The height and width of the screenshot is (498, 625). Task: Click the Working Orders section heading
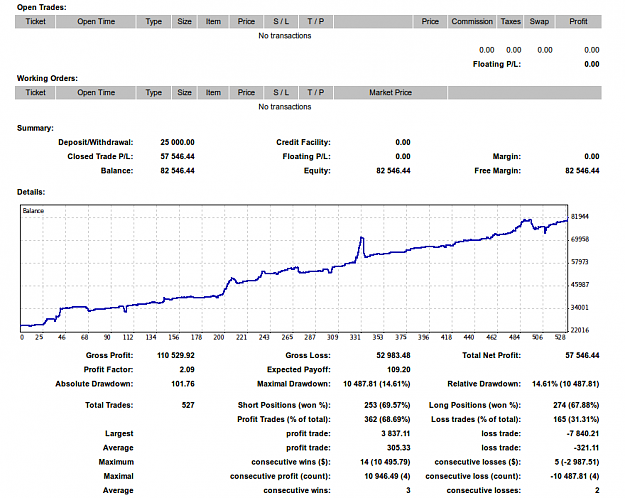[47, 78]
